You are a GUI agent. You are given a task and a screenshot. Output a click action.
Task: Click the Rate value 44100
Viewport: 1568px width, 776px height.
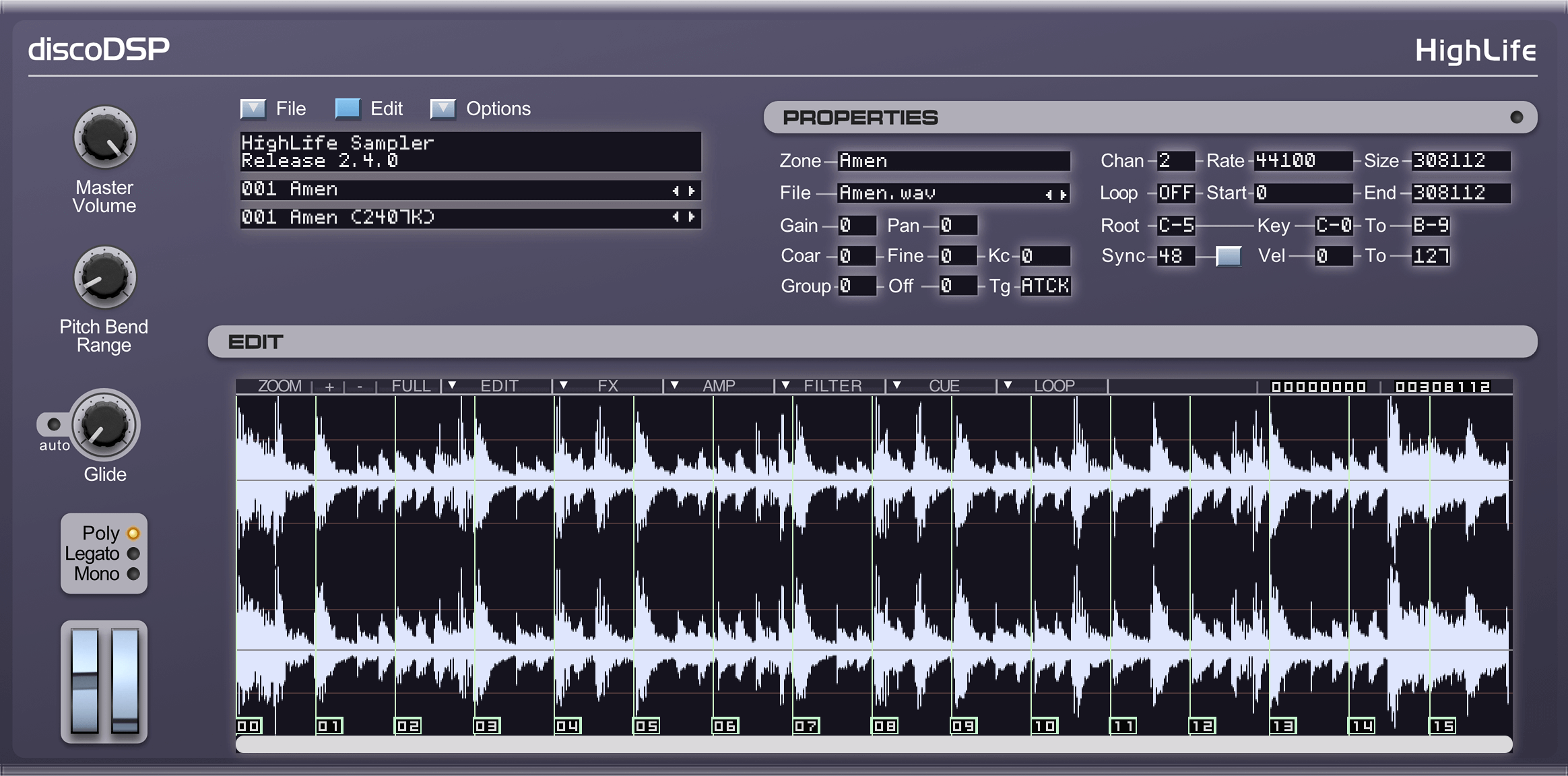(1303, 161)
